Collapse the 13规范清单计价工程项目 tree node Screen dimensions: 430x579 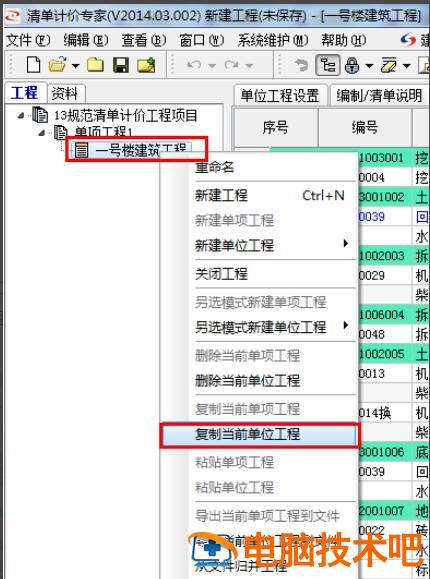tap(21, 116)
